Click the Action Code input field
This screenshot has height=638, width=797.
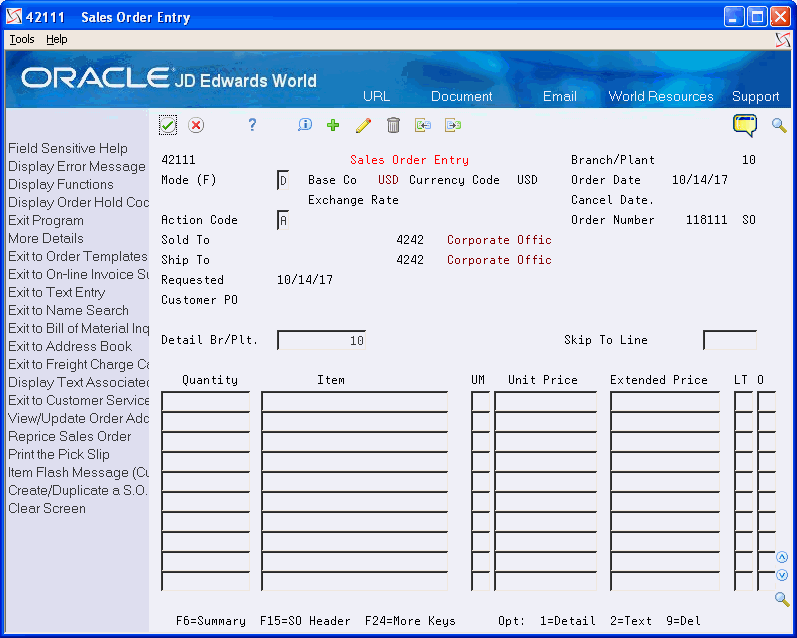[283, 220]
